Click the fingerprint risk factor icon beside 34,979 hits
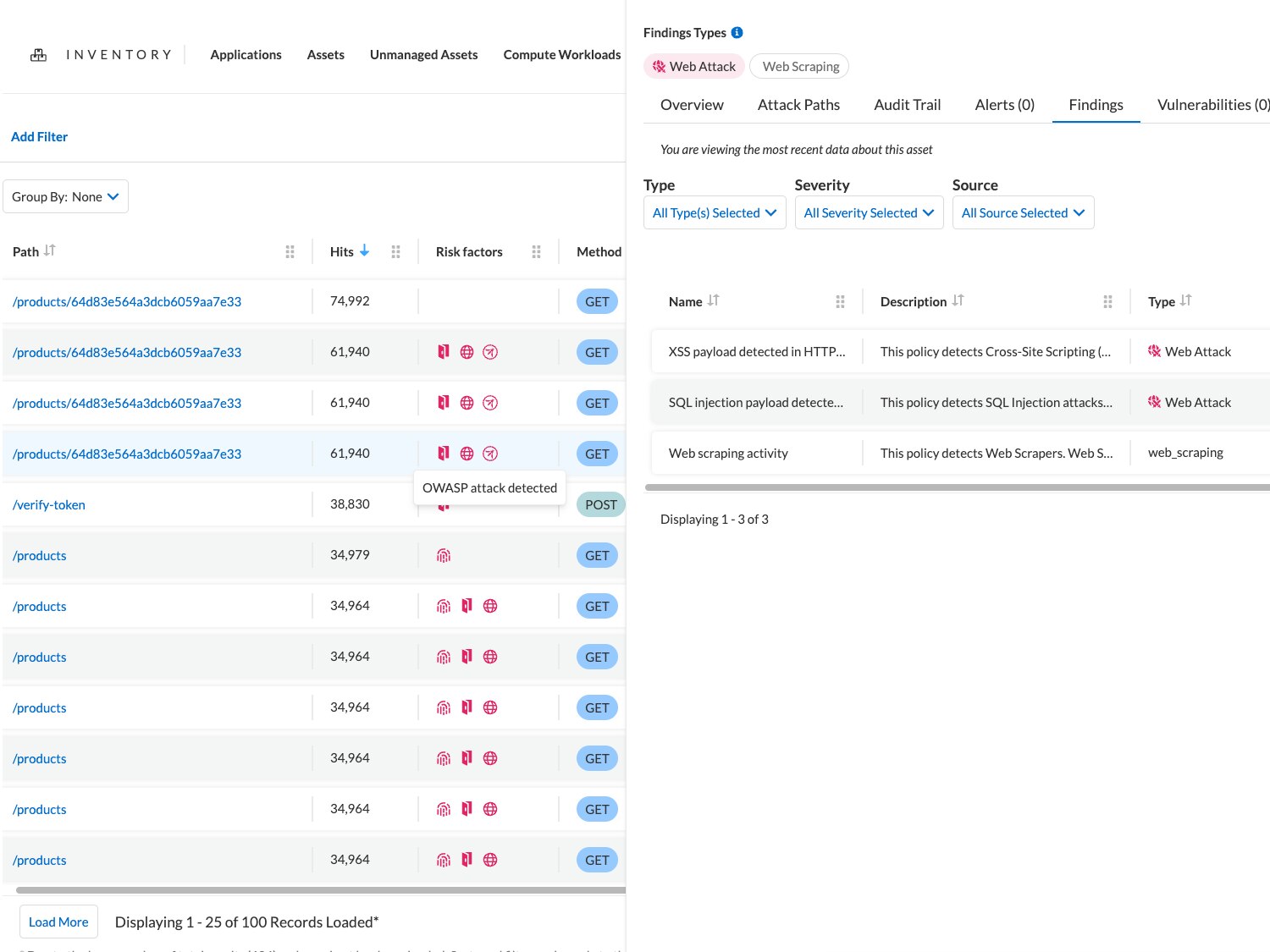 pyautogui.click(x=444, y=555)
